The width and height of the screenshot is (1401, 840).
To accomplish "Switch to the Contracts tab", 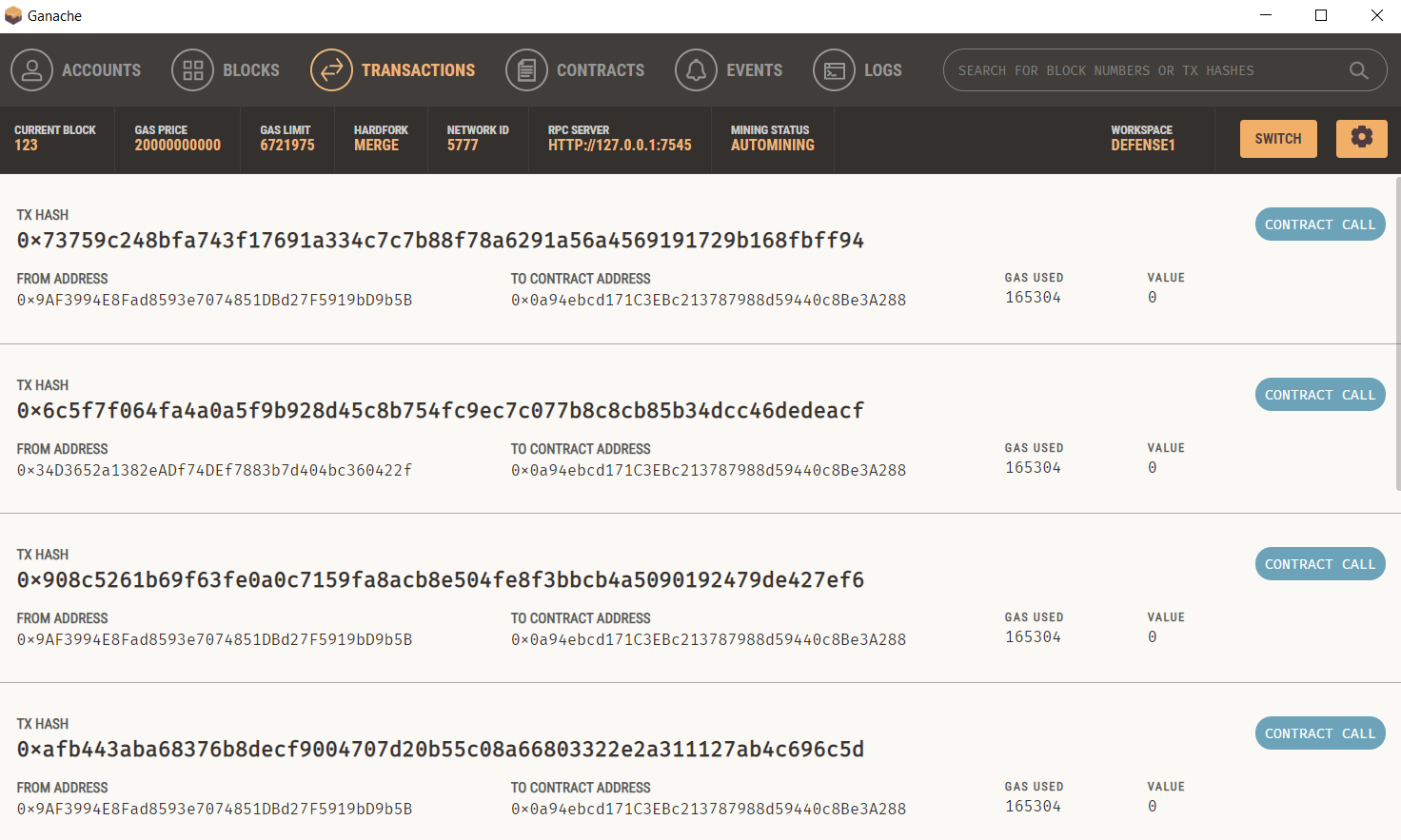I will click(x=600, y=70).
